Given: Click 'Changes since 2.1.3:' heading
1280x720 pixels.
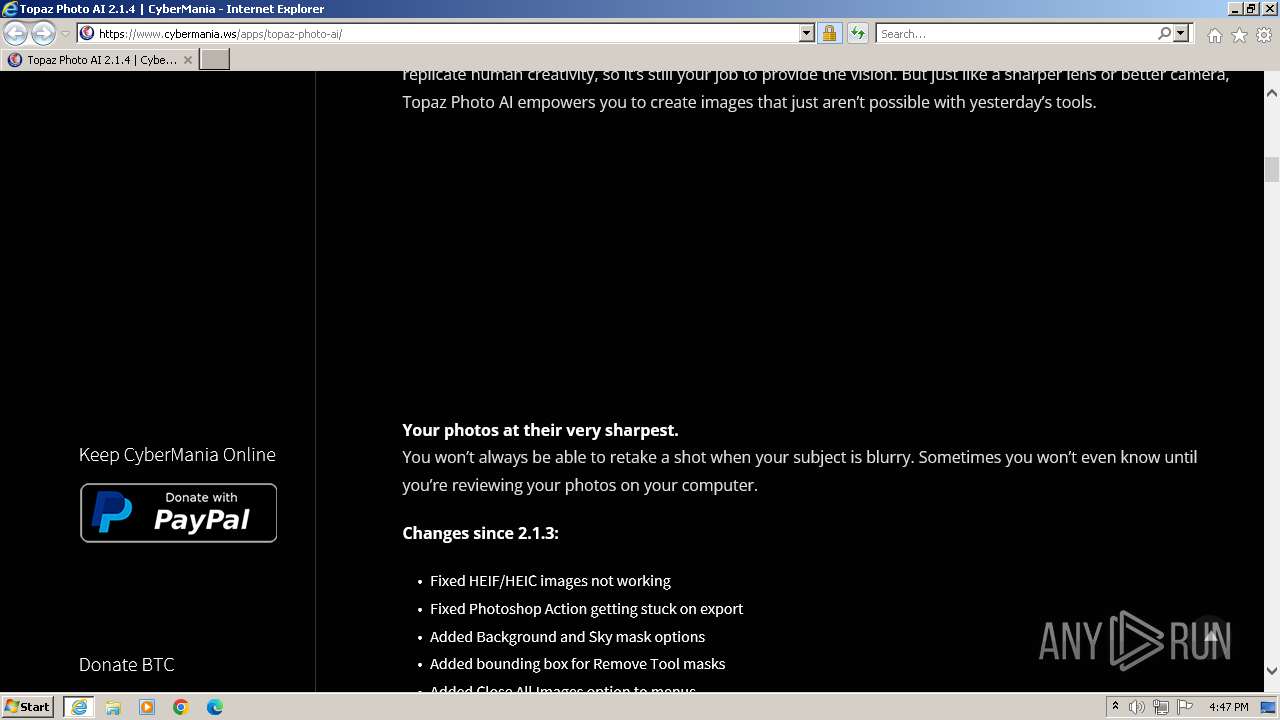Looking at the screenshot, I should 480,533.
